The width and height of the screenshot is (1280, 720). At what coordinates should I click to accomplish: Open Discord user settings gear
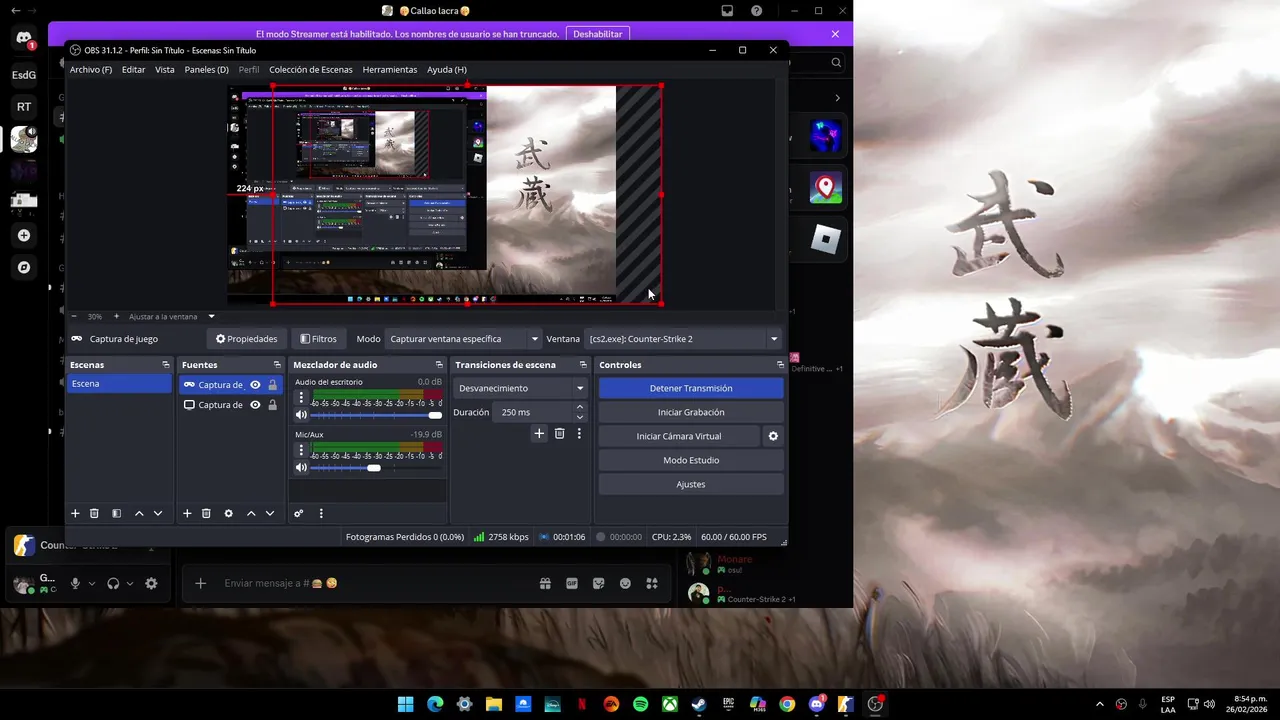151,583
